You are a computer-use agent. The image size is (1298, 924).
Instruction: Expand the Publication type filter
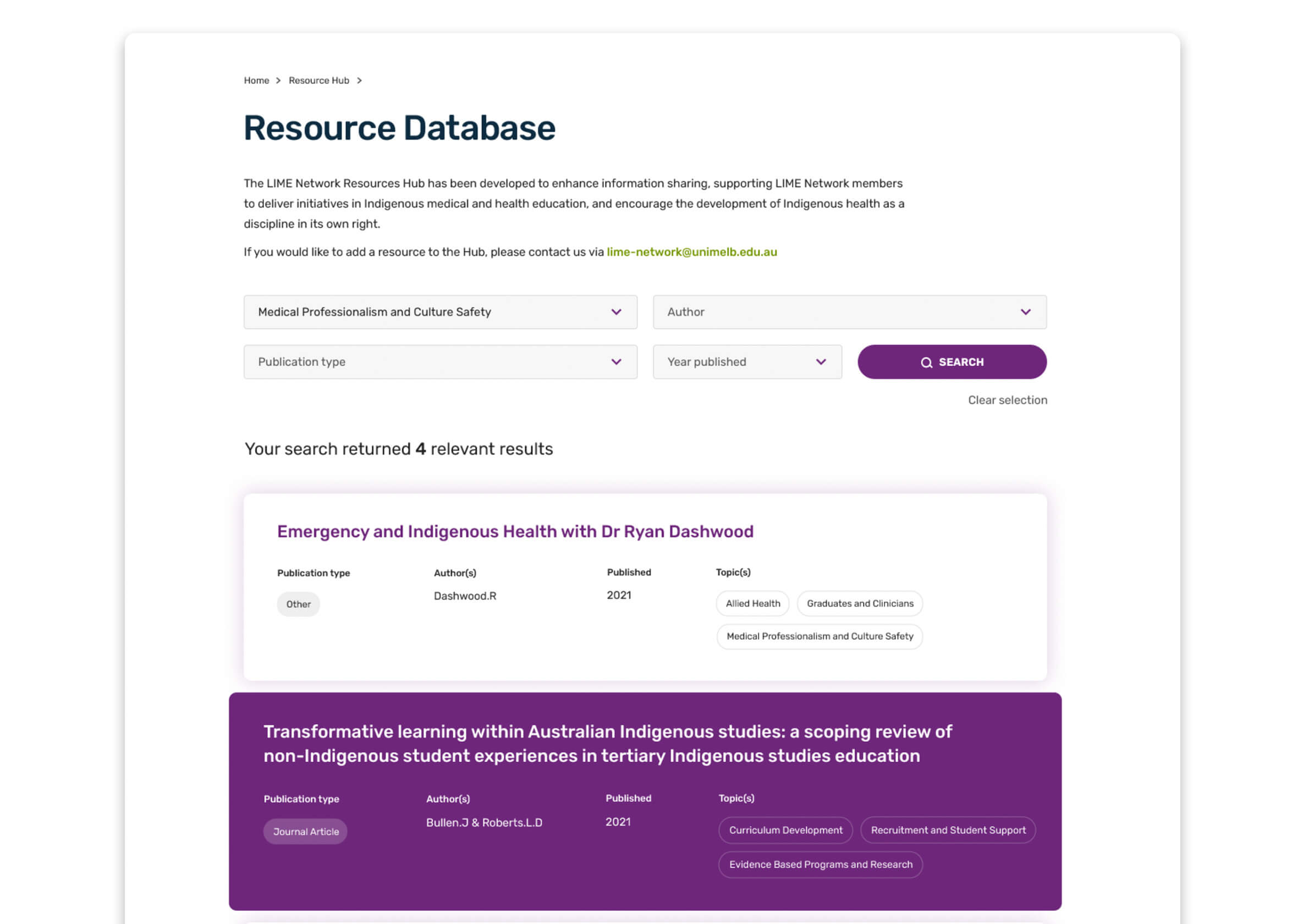(x=440, y=361)
